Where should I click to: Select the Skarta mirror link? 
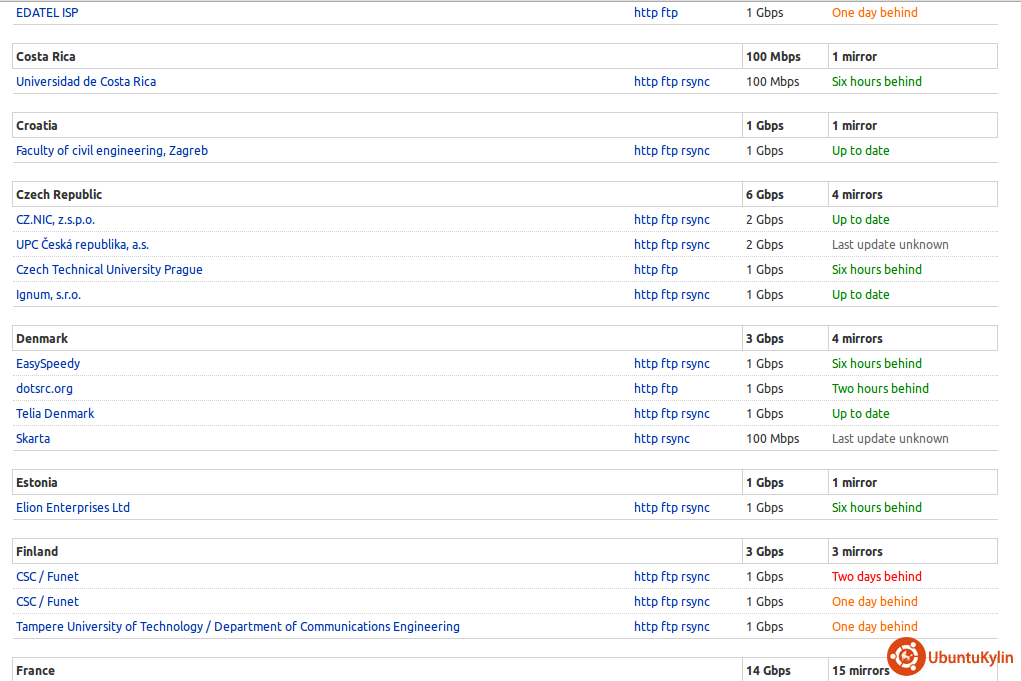(x=33, y=439)
